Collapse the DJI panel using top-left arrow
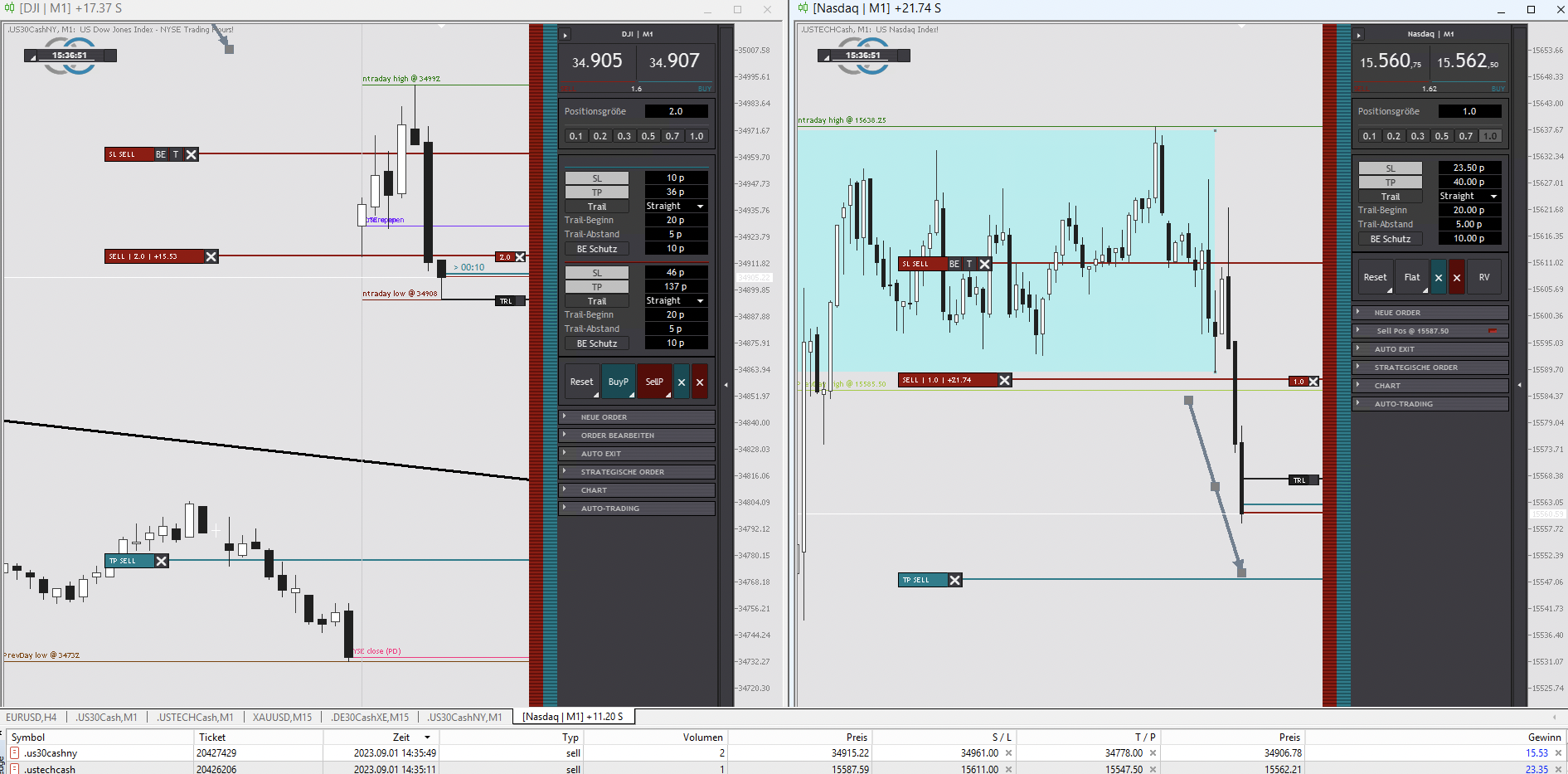This screenshot has height=774, width=1568. [x=566, y=35]
